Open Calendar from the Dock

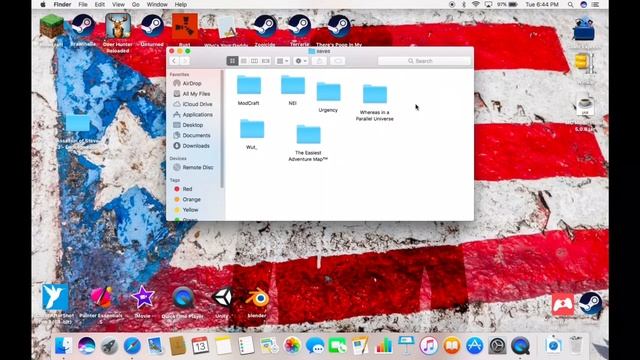200,346
